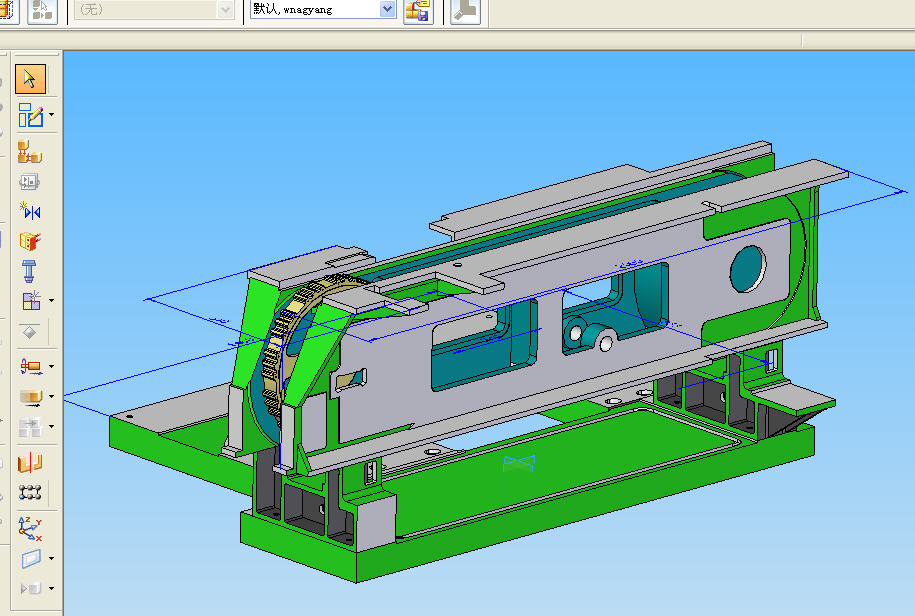Select the revolved feature tool
Viewport: 915px width, 616px height.
pos(31,366)
